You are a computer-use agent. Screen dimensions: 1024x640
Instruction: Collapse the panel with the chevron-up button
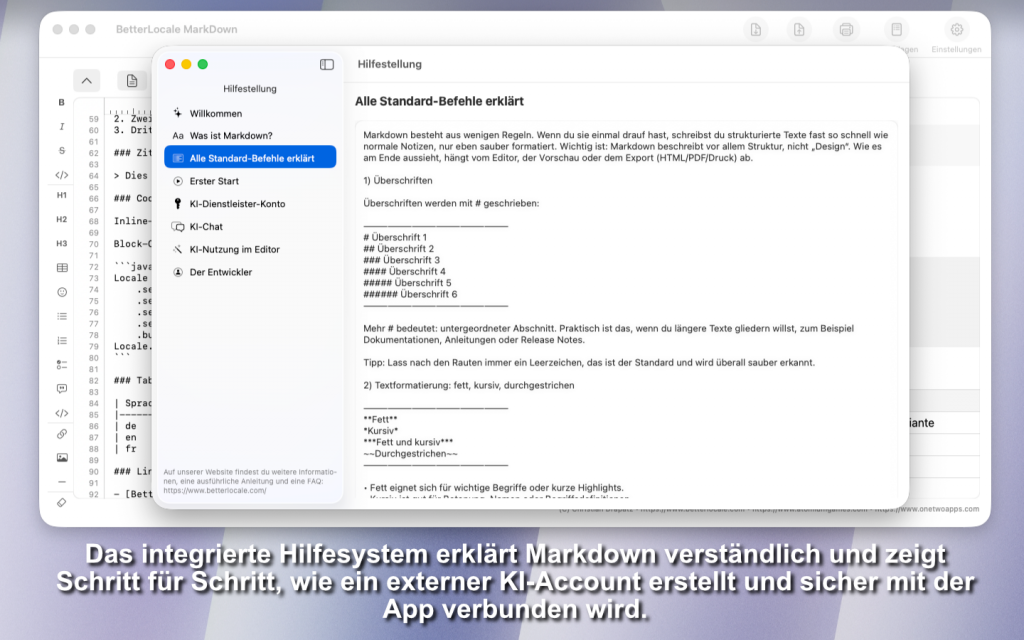[x=86, y=81]
